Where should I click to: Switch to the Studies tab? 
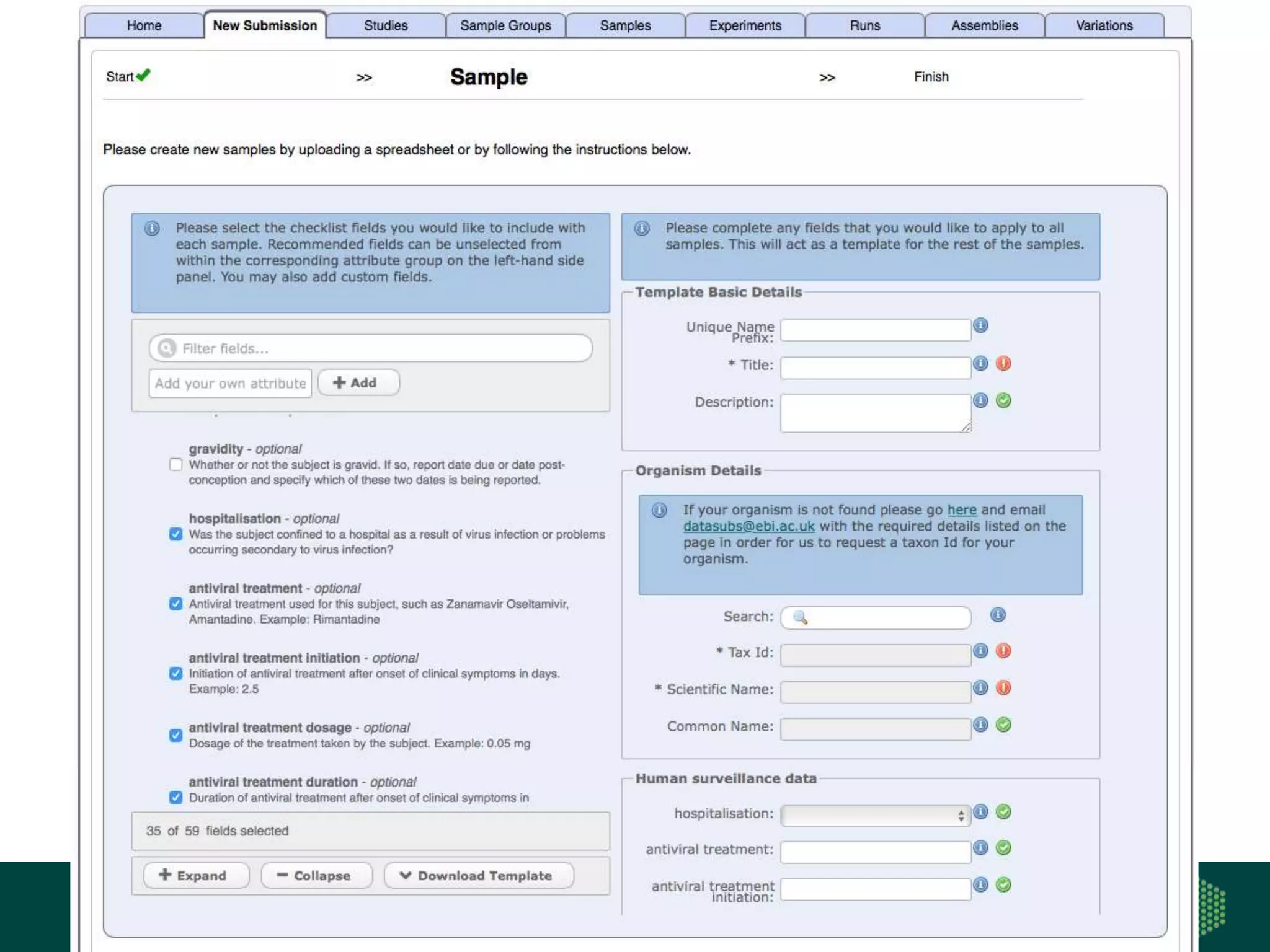pos(386,25)
